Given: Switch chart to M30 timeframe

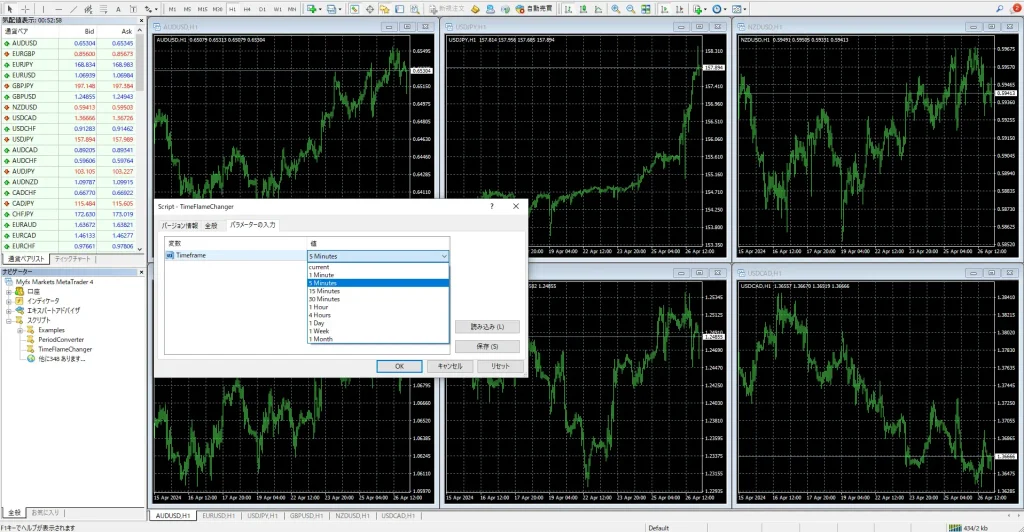Looking at the screenshot, I should tap(217, 9).
